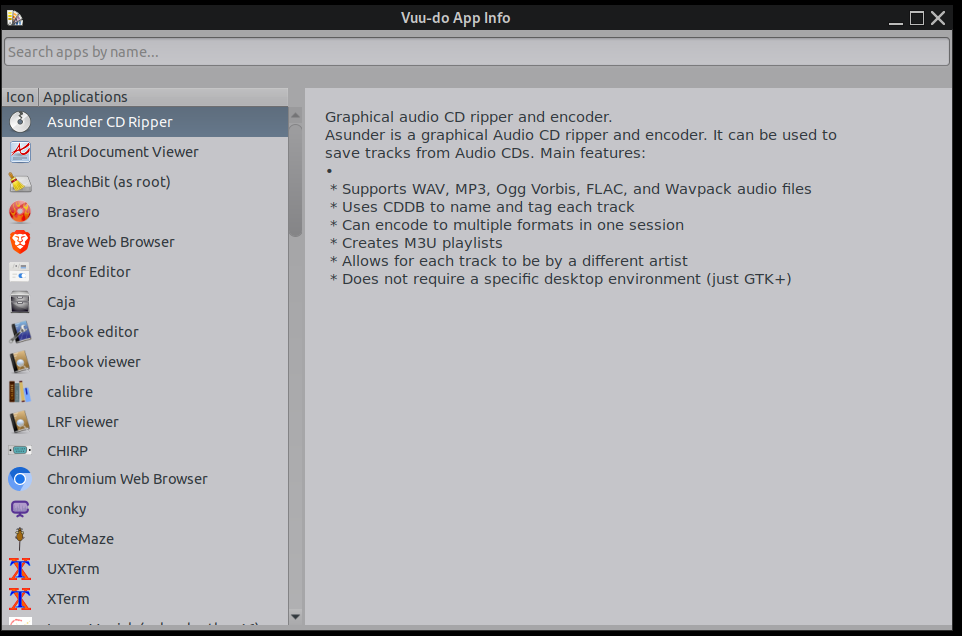Select dconf Editor in the list
The width and height of the screenshot is (962, 636).
point(145,272)
